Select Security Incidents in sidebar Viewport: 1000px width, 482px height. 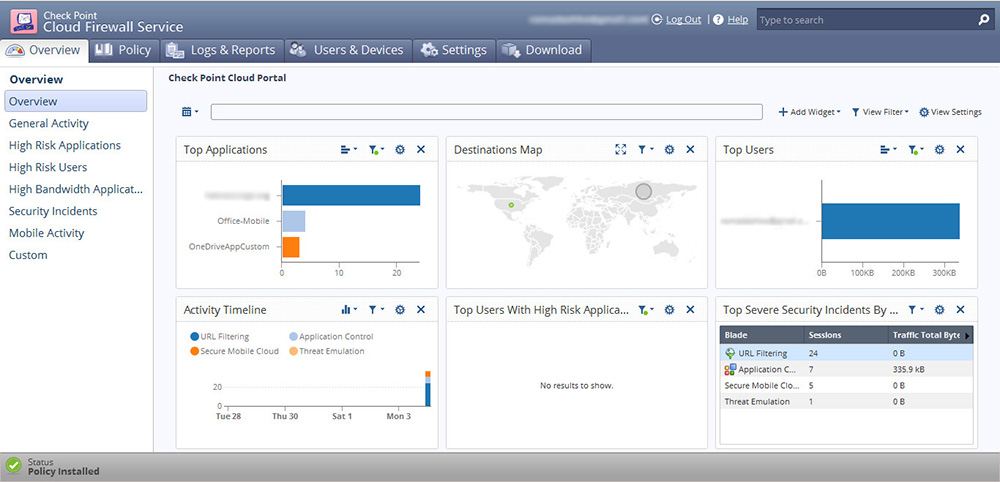[x=53, y=211]
